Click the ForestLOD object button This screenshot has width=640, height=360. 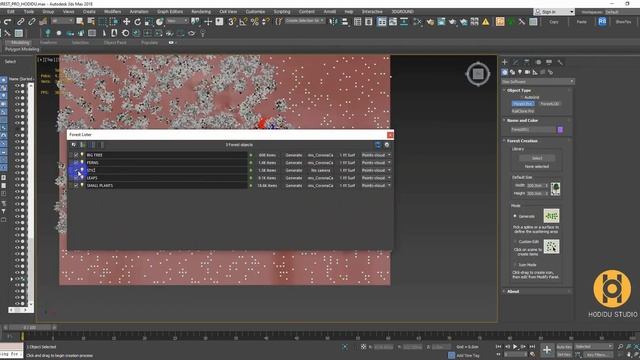pyautogui.click(x=549, y=104)
